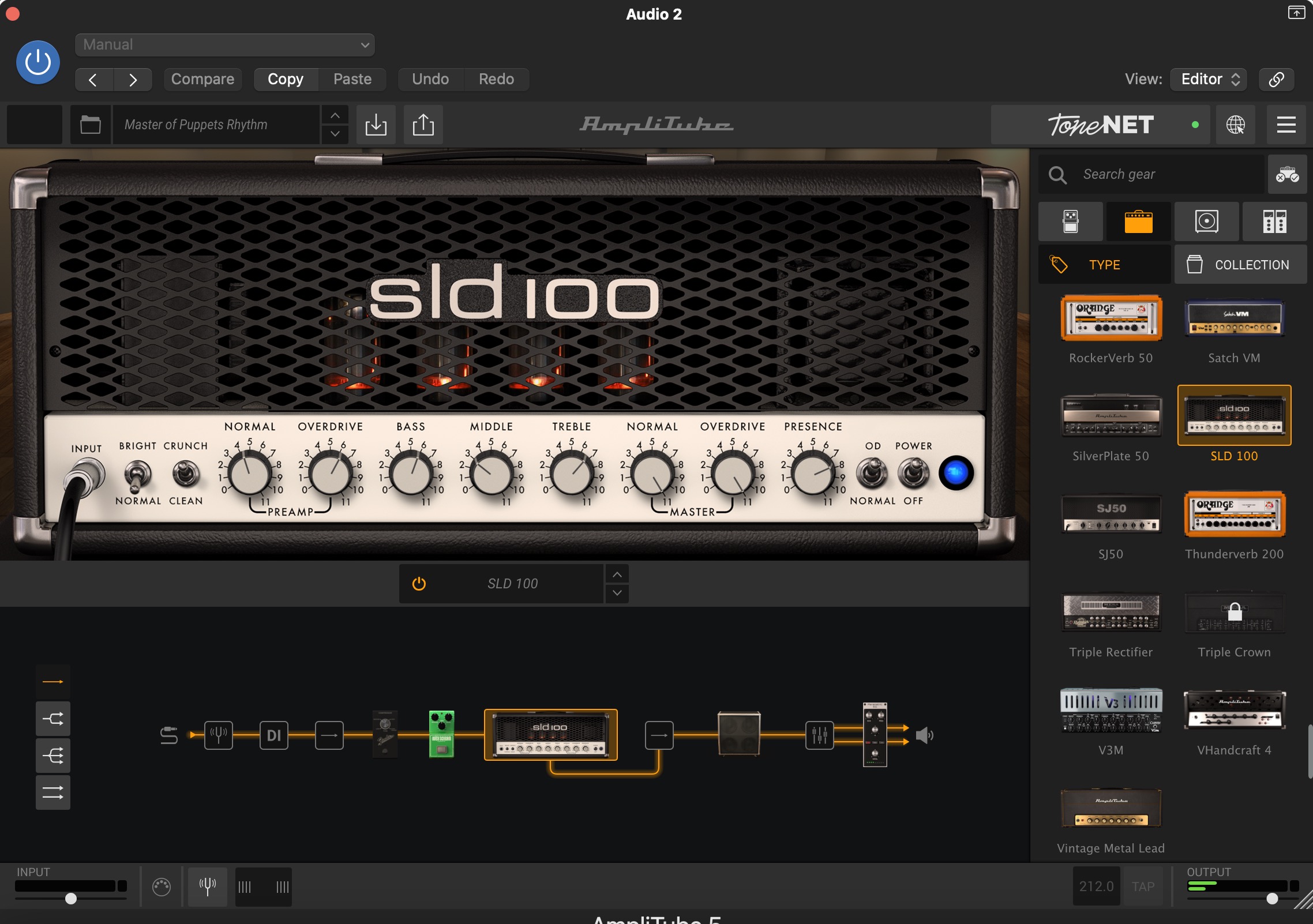Click the 212.0 tempo value
Viewport: 1313px width, 924px height.
[1097, 887]
